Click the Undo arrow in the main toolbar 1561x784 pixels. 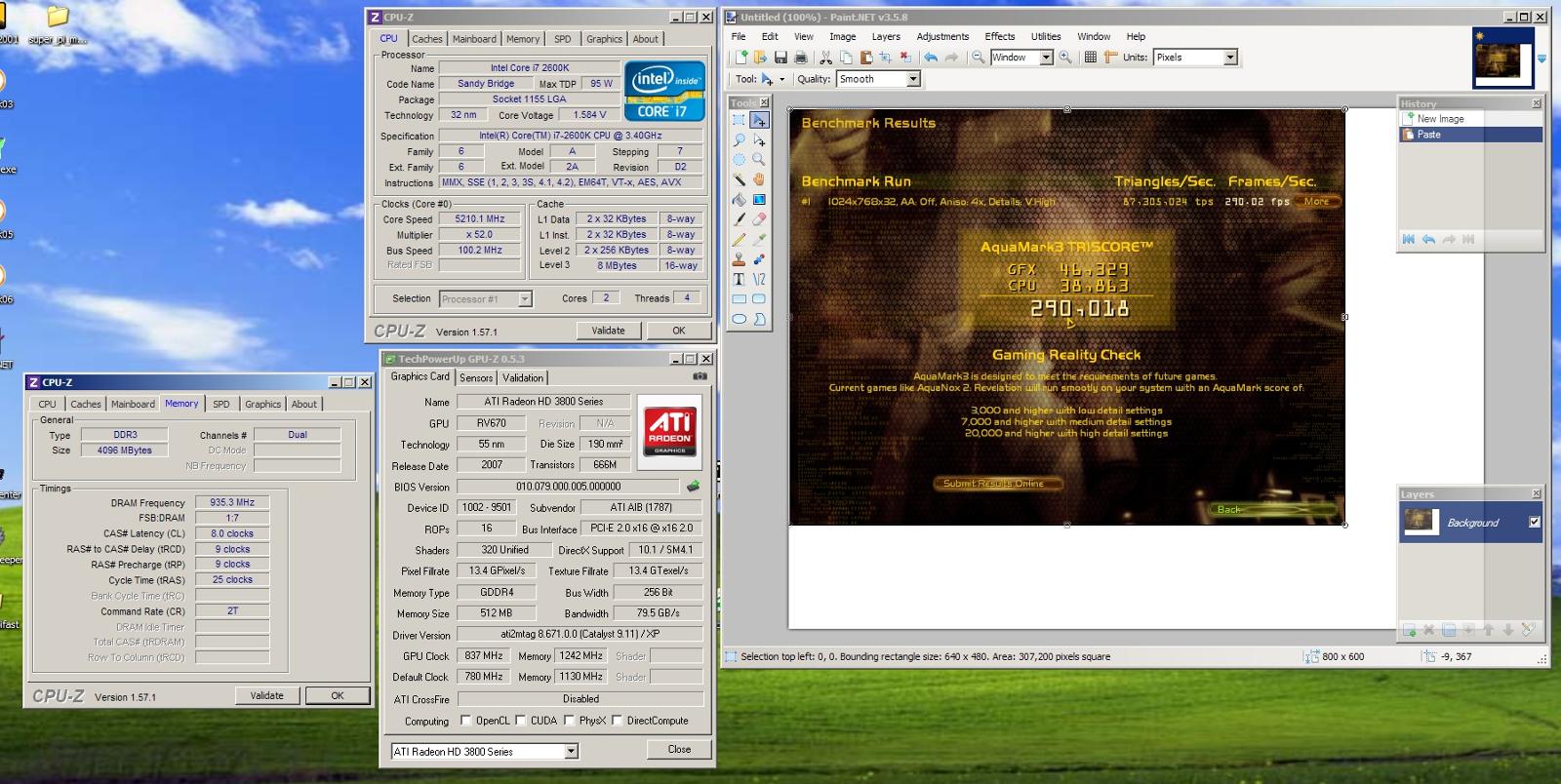coord(931,58)
